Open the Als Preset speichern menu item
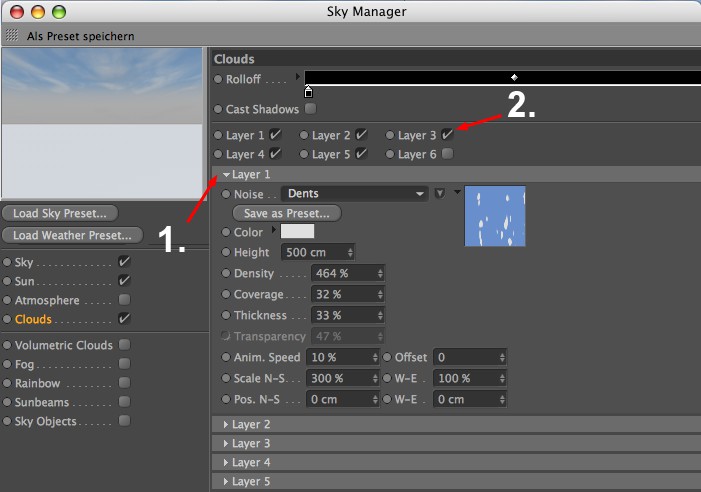The width and height of the screenshot is (701, 492). click(80, 36)
